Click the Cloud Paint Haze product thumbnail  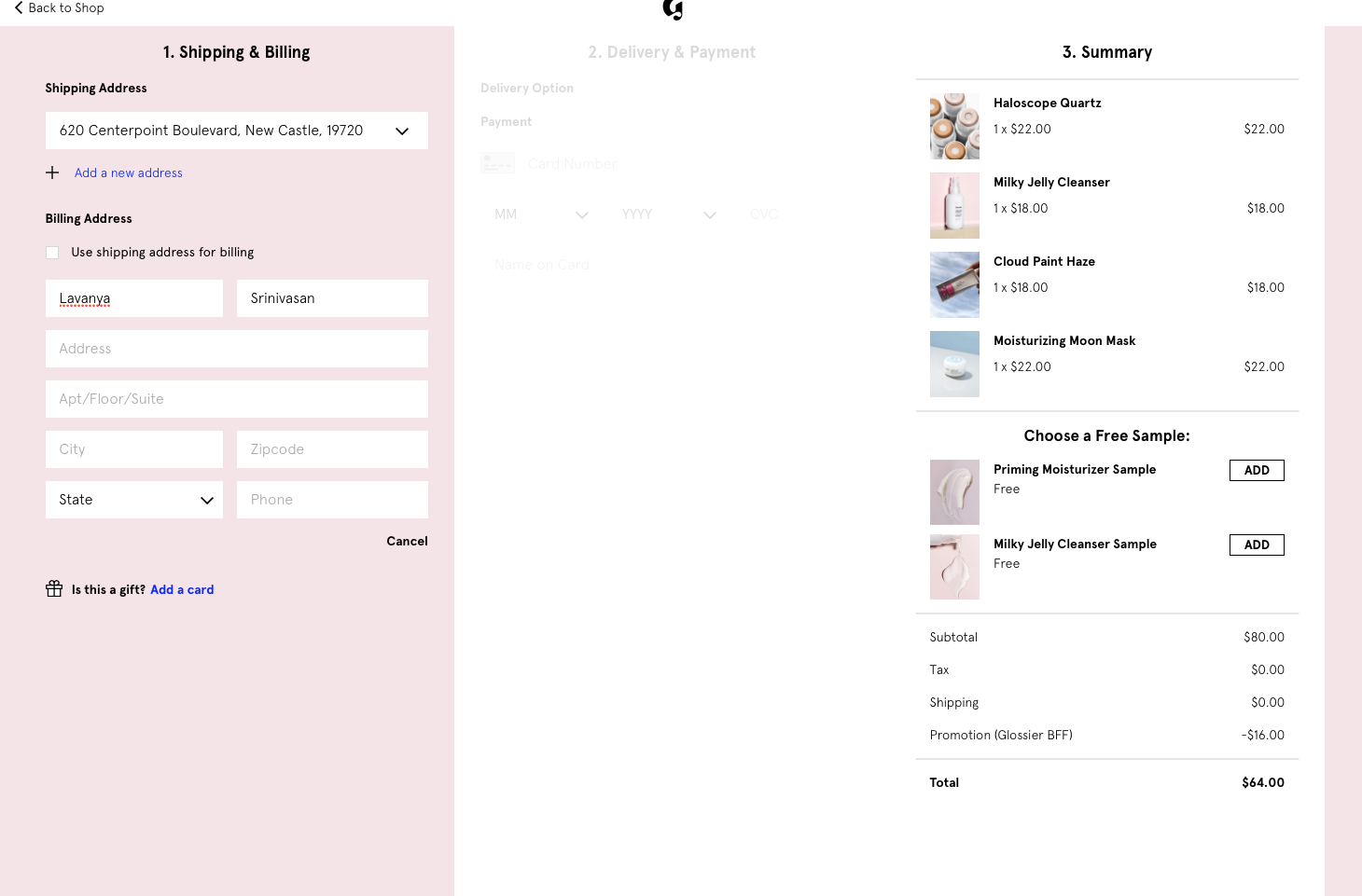coord(954,284)
